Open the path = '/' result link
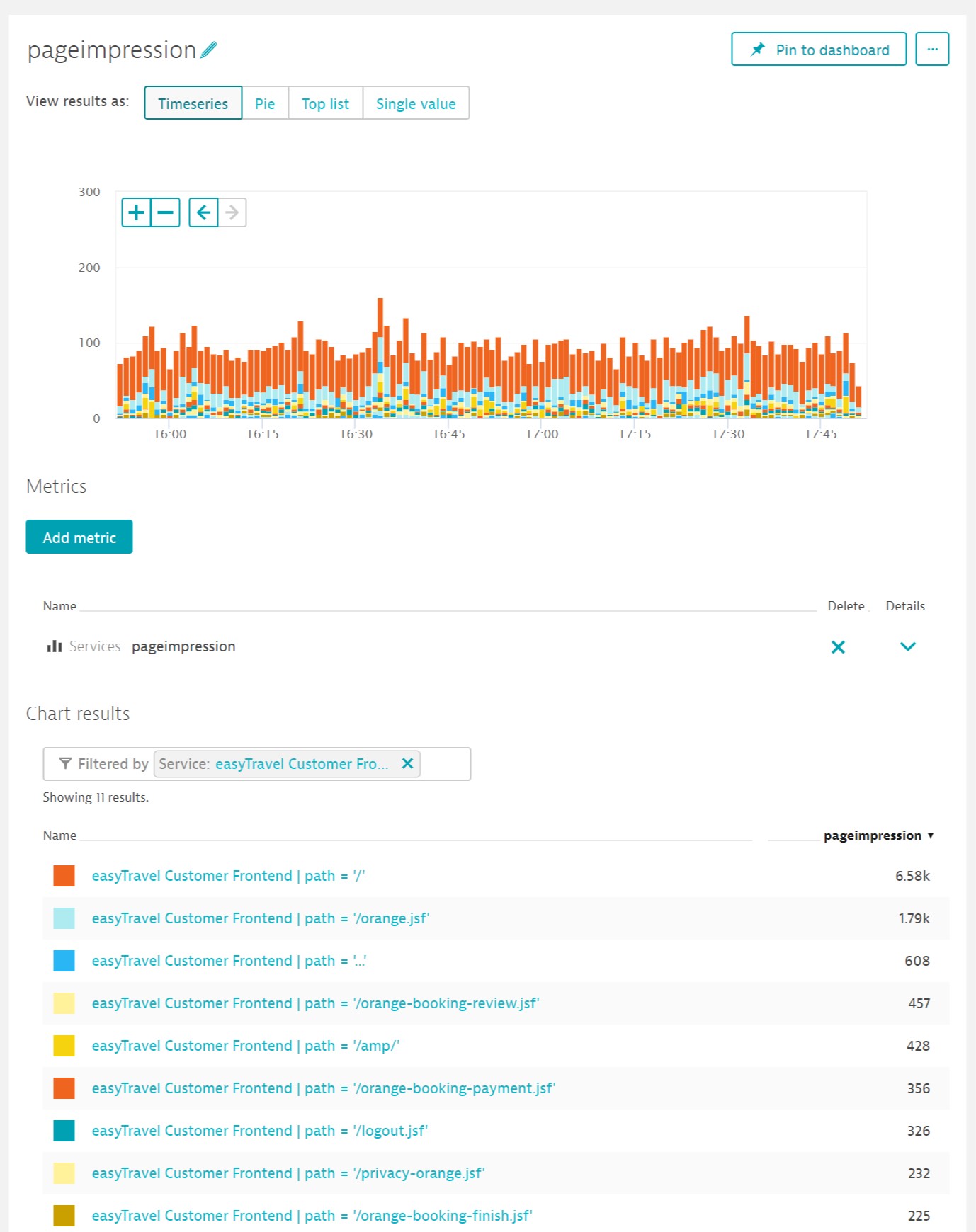This screenshot has width=976, height=1232. (x=228, y=876)
